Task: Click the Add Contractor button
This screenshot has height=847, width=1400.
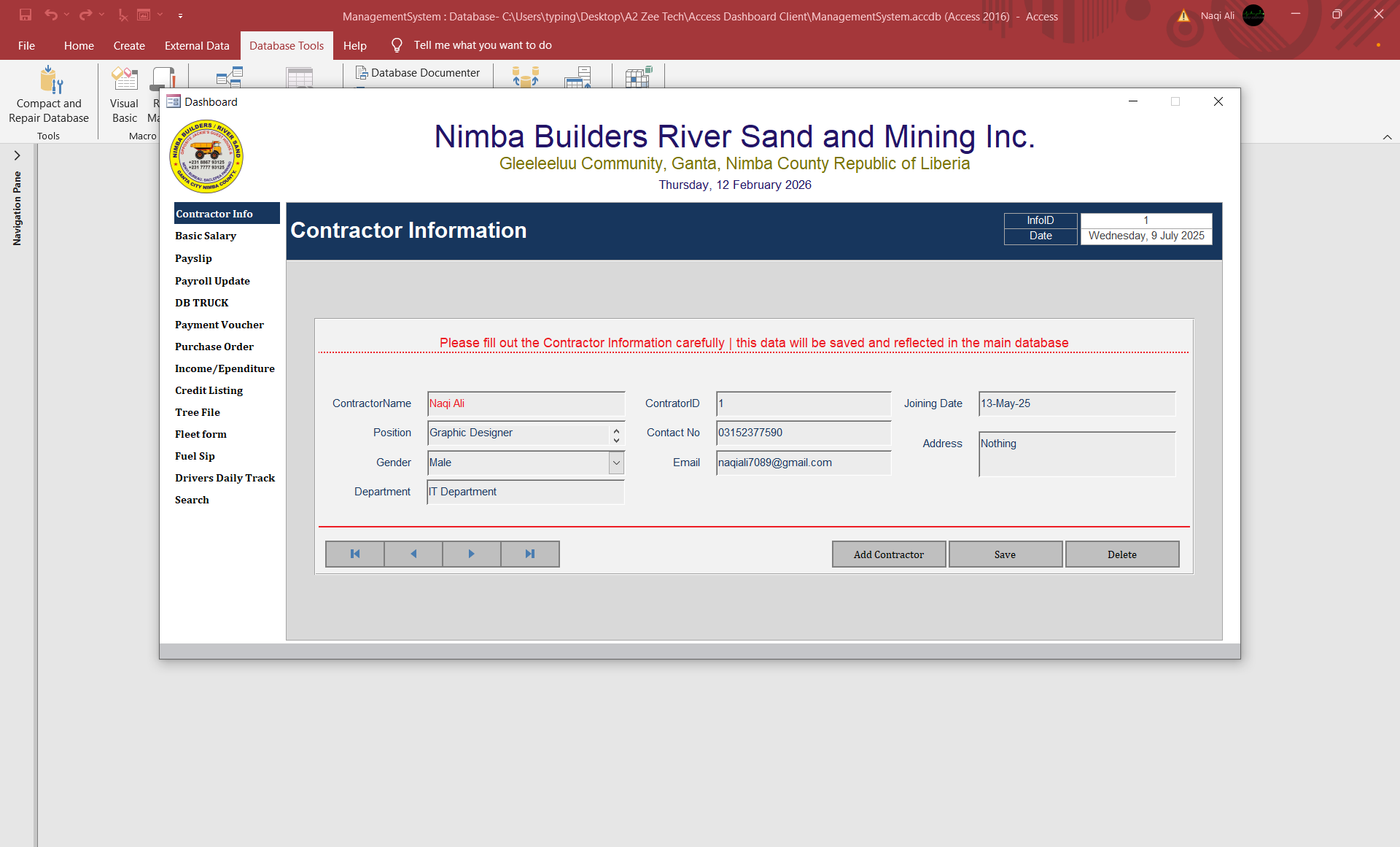Action: [889, 554]
